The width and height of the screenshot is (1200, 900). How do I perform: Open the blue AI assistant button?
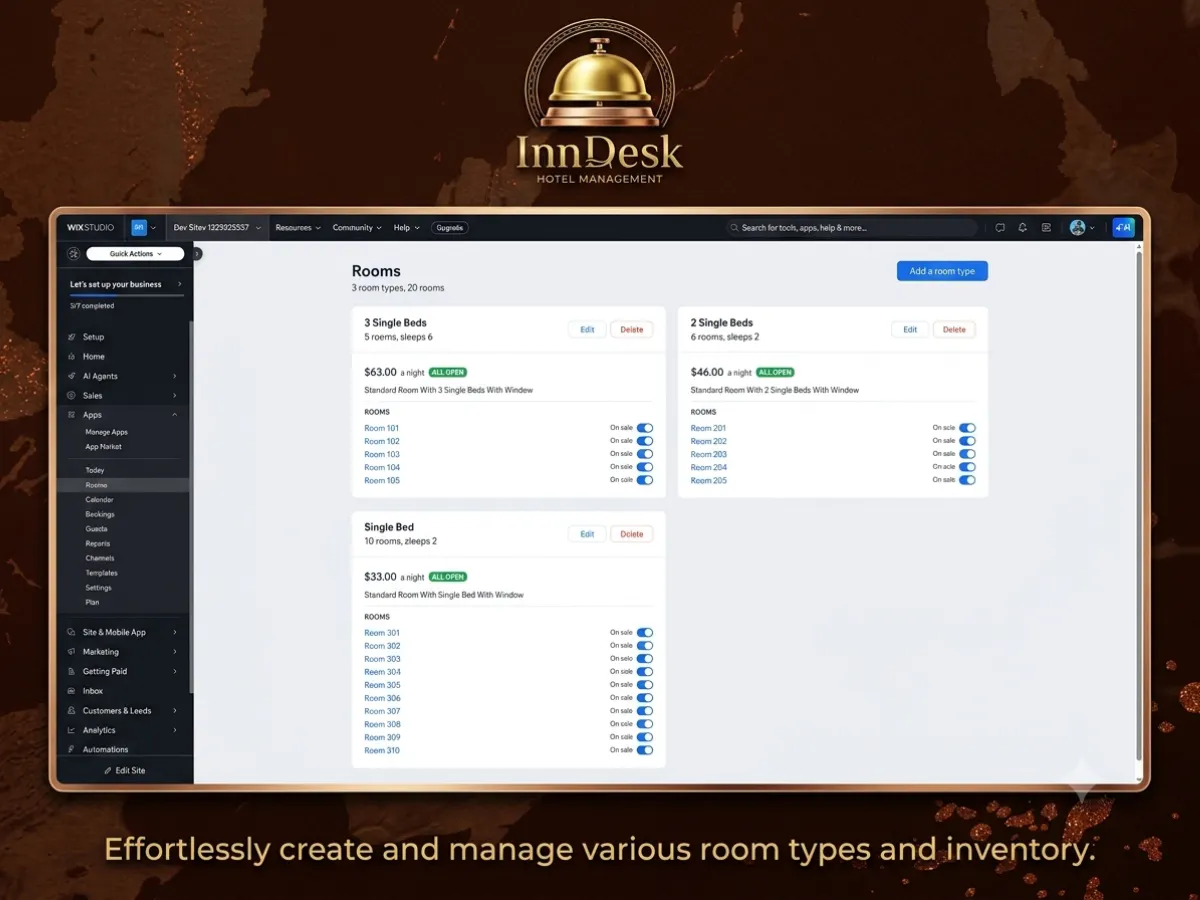tap(1123, 228)
